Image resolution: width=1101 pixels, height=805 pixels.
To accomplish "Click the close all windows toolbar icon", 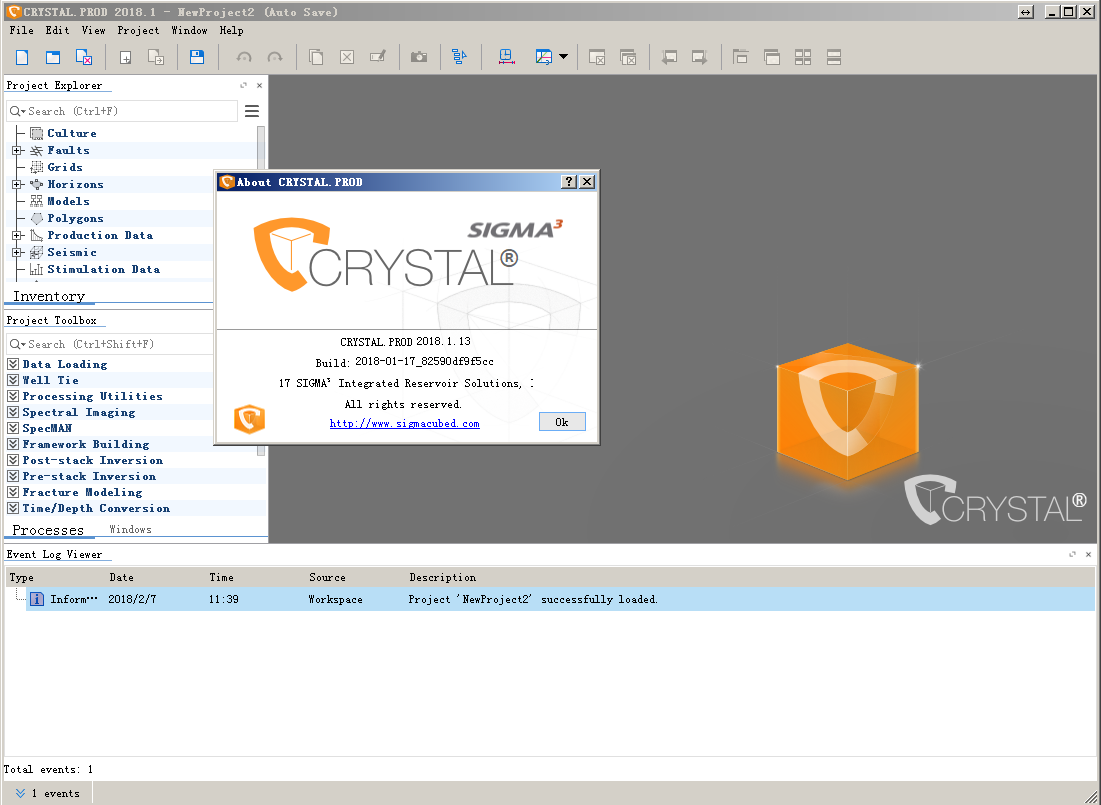I will (x=628, y=58).
